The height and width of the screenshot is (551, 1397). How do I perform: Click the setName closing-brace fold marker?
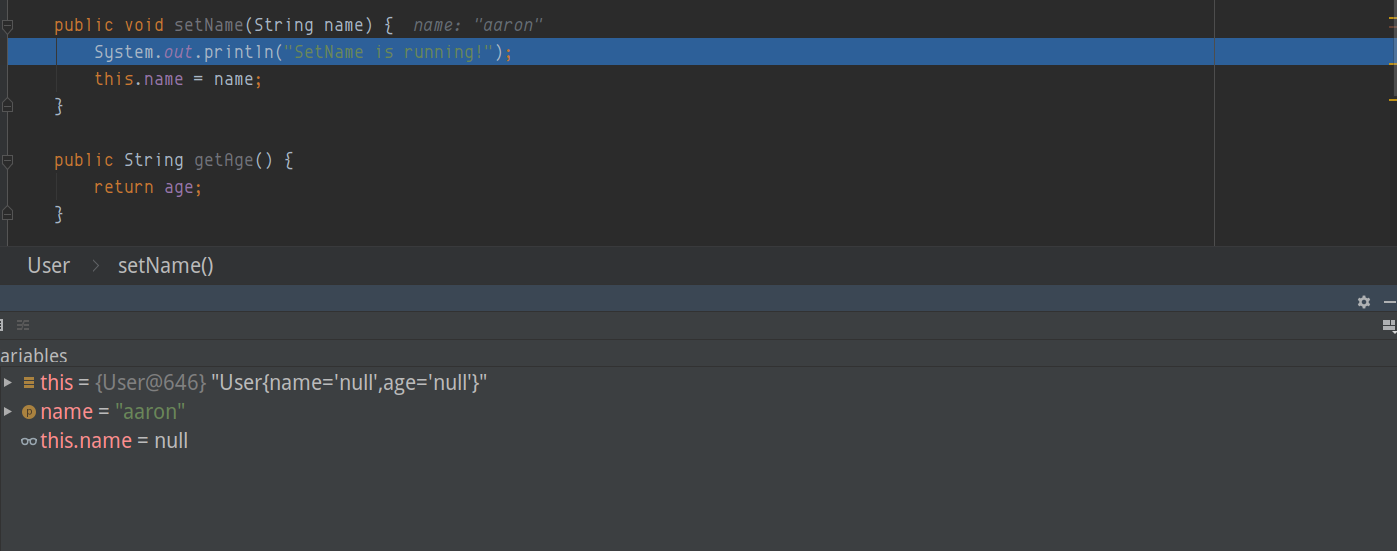coord(8,105)
